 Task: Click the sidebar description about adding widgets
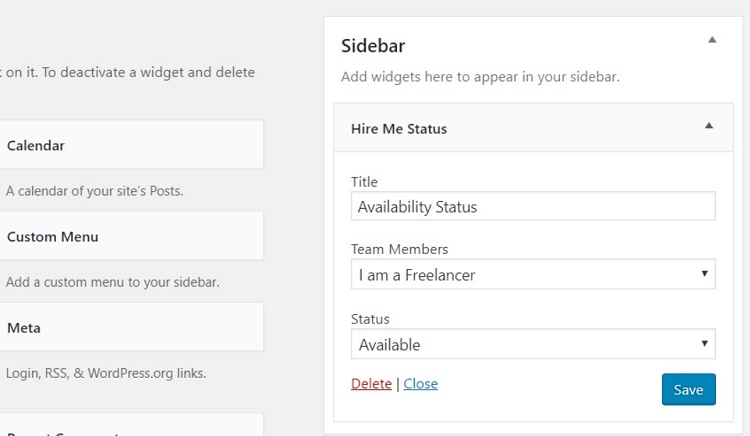click(480, 77)
